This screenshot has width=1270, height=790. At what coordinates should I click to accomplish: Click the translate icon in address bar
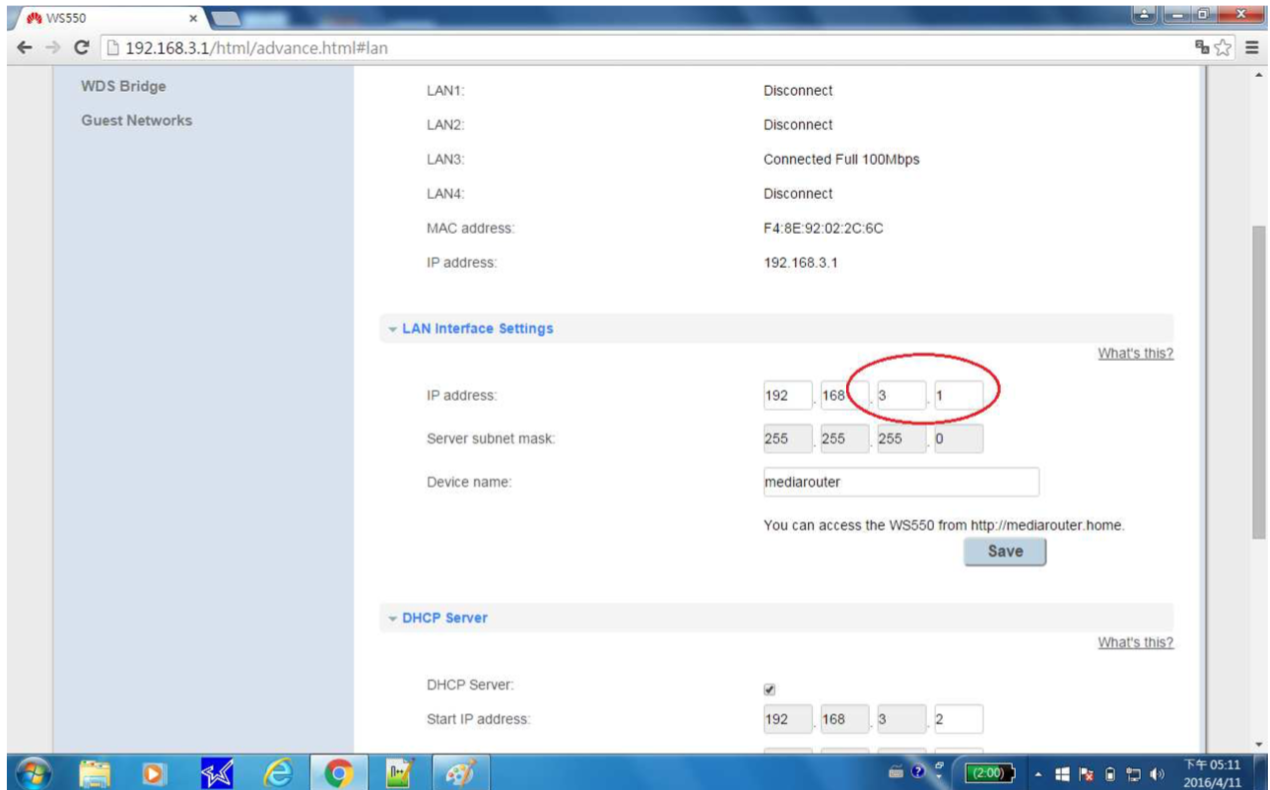point(1202,48)
